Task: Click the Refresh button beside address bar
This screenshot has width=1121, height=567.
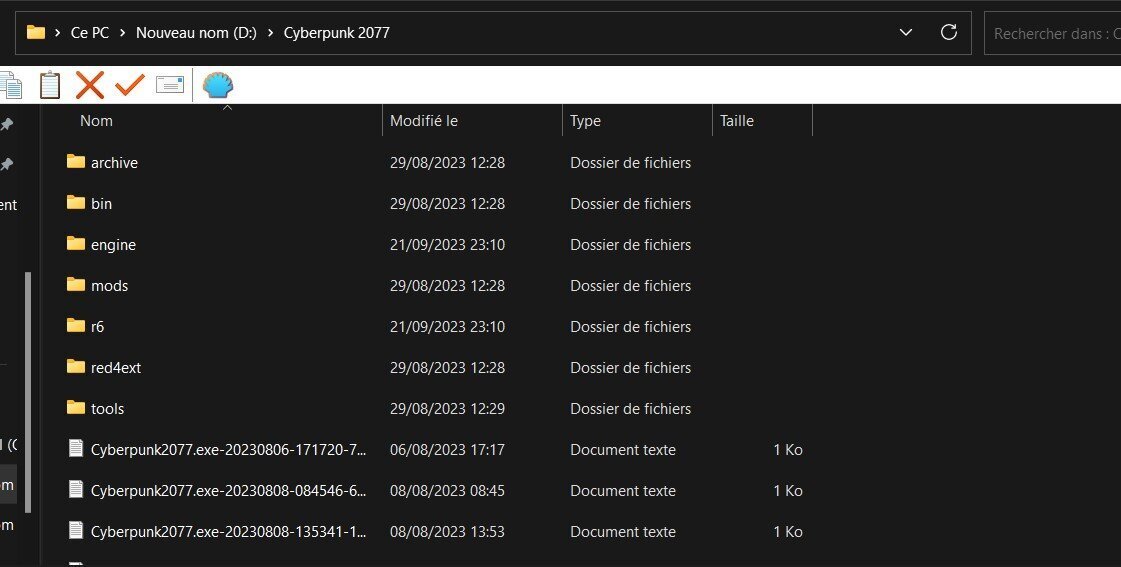Action: pyautogui.click(x=949, y=32)
